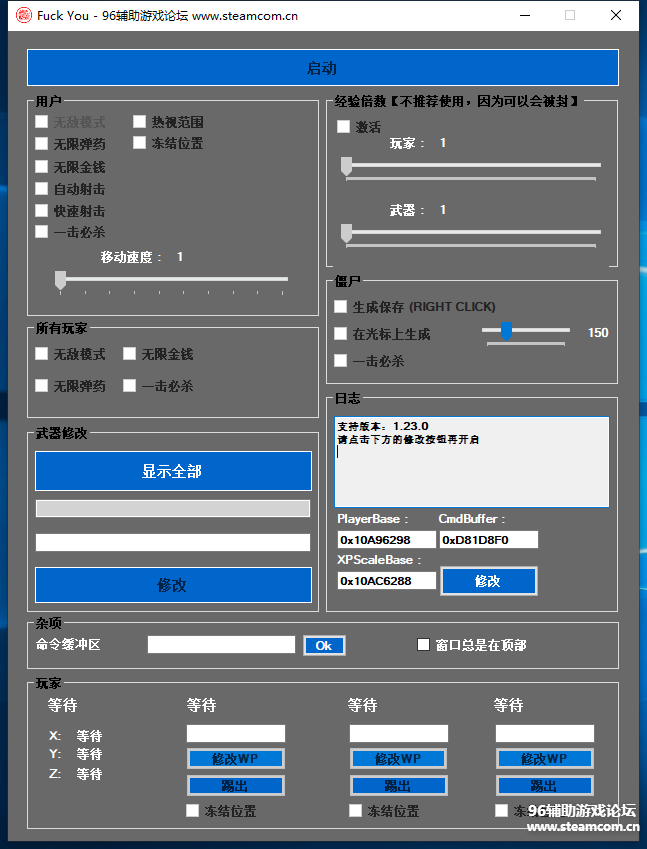Enable 无限弹药 for 所有玩家

click(42, 386)
